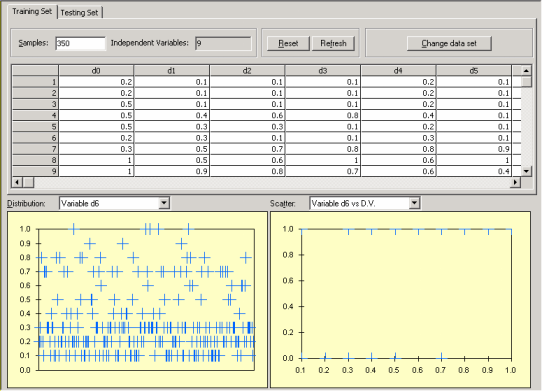Select column header d2
Screen dimensions: 542x391
tap(247, 71)
